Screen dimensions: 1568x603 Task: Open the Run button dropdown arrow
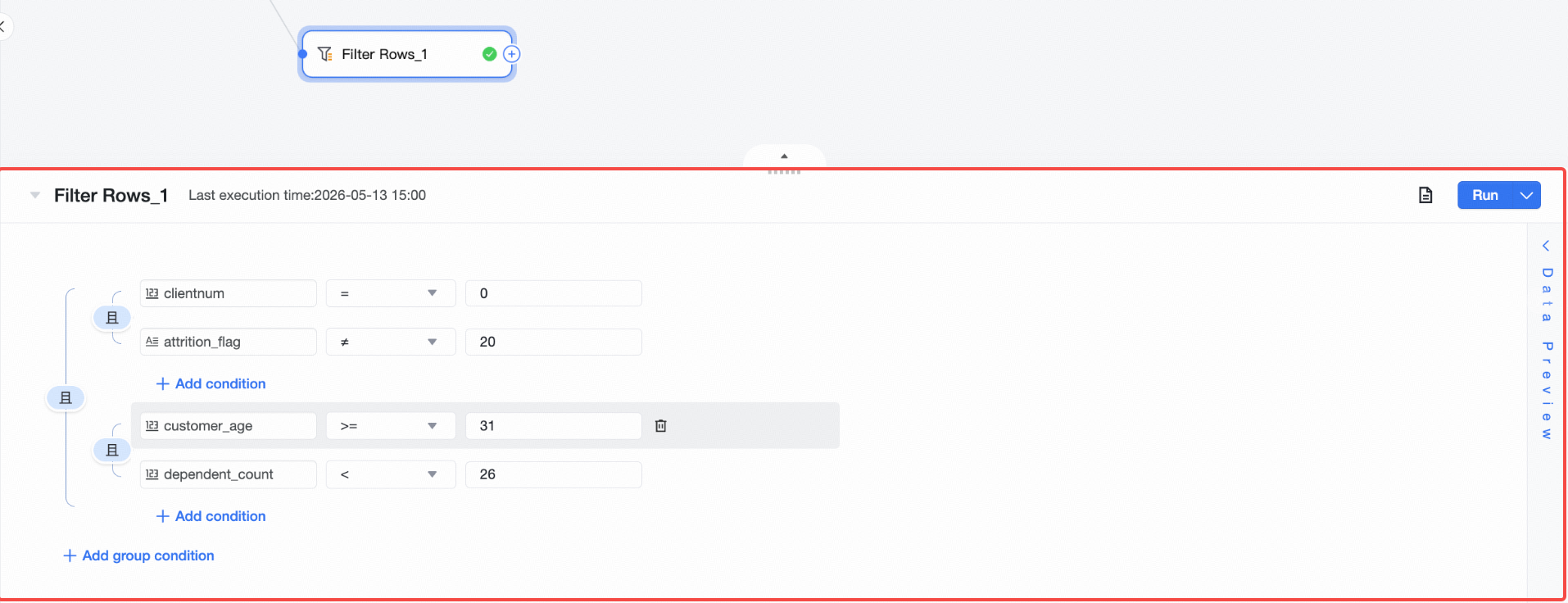point(1526,195)
